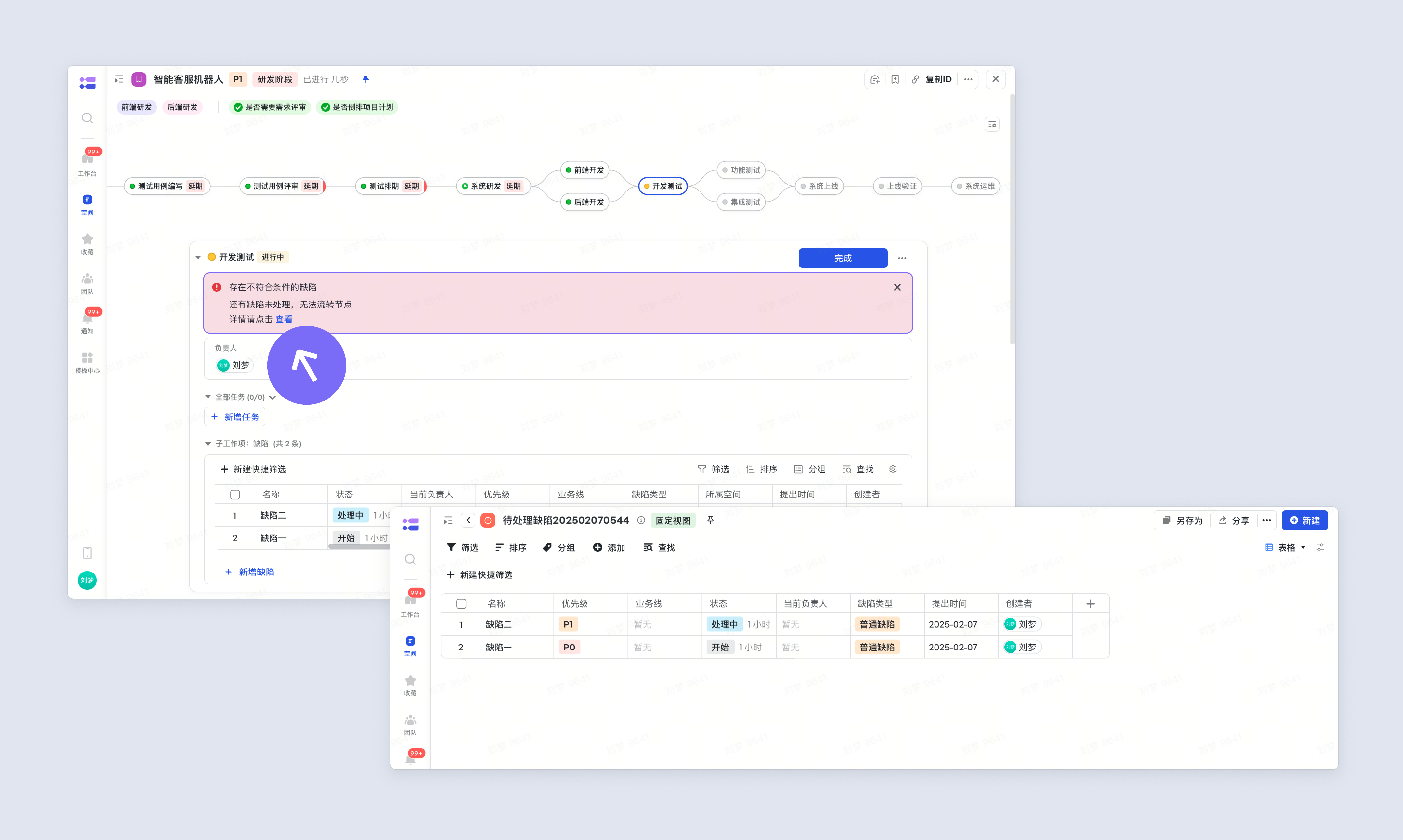Open the dropdown chevron after 全部任务 (0/0)

[x=272, y=397]
